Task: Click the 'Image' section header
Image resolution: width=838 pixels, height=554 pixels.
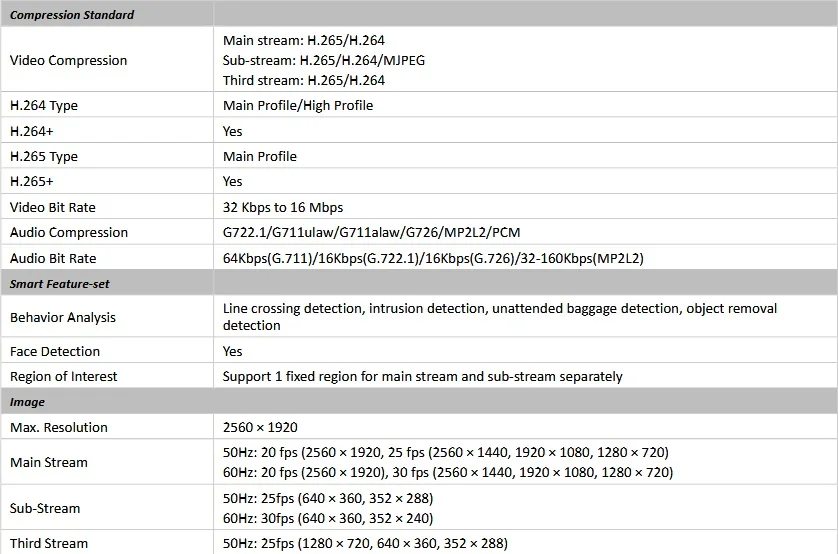Action: point(27,402)
